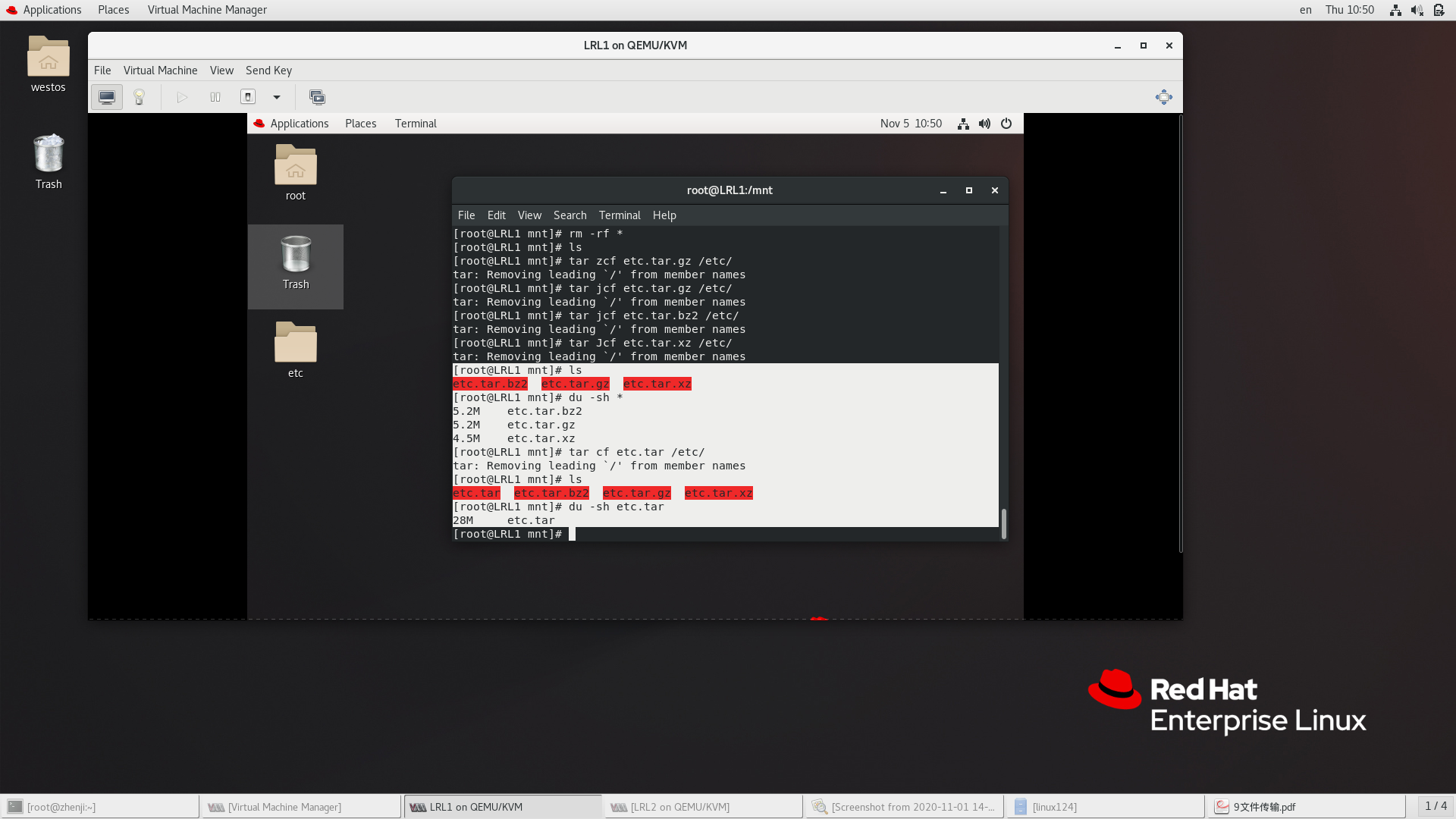Screen dimensions: 1456x819
Task: Open the Send Key menu
Action: [268, 71]
